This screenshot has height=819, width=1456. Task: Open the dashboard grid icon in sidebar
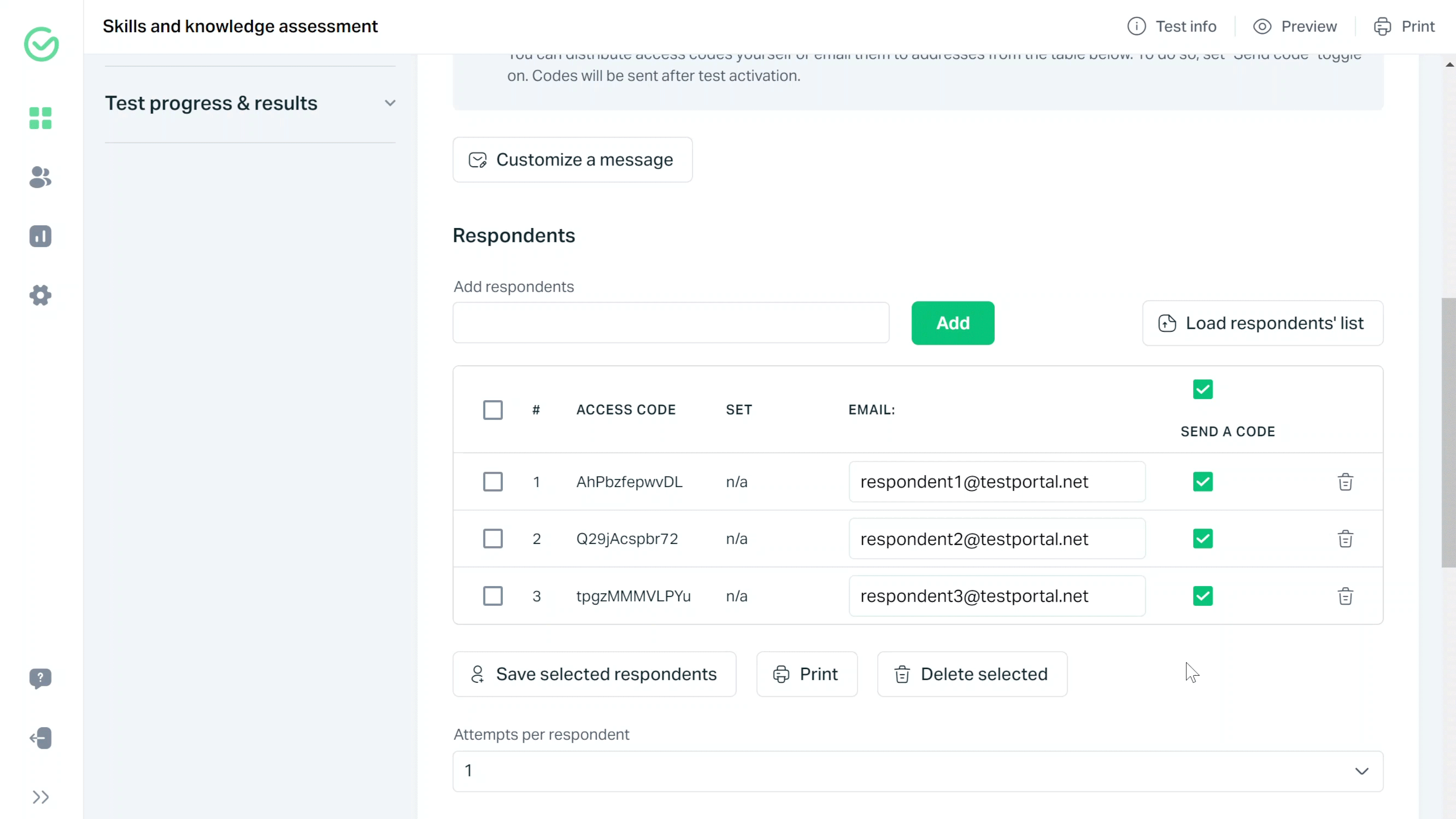coord(40,118)
